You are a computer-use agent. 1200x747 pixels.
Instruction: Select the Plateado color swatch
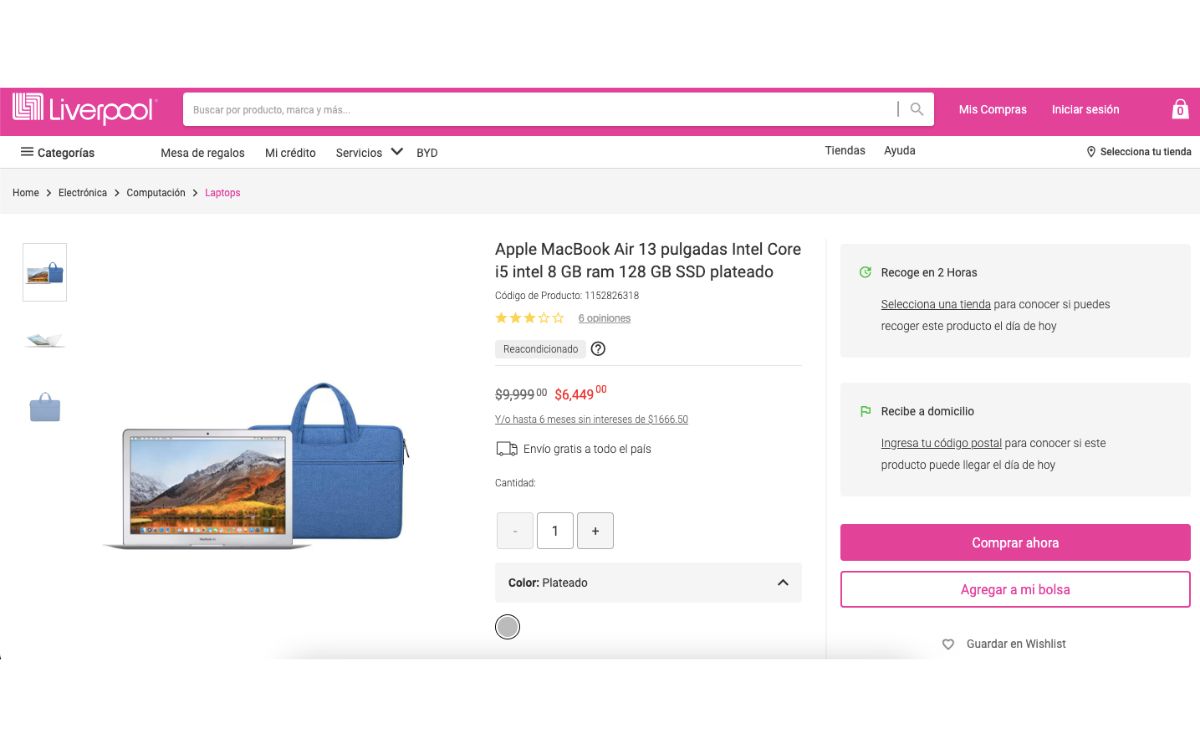point(508,627)
